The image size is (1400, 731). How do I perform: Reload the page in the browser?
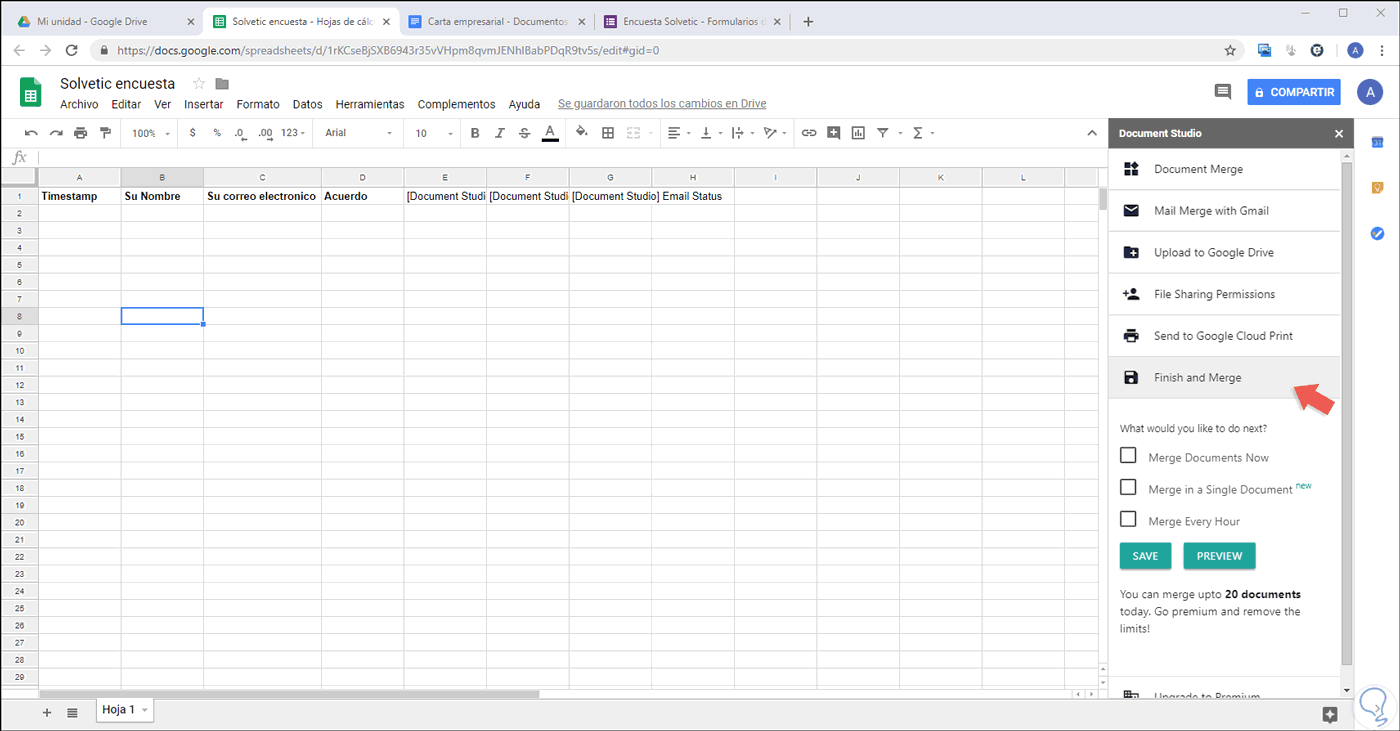coord(71,50)
